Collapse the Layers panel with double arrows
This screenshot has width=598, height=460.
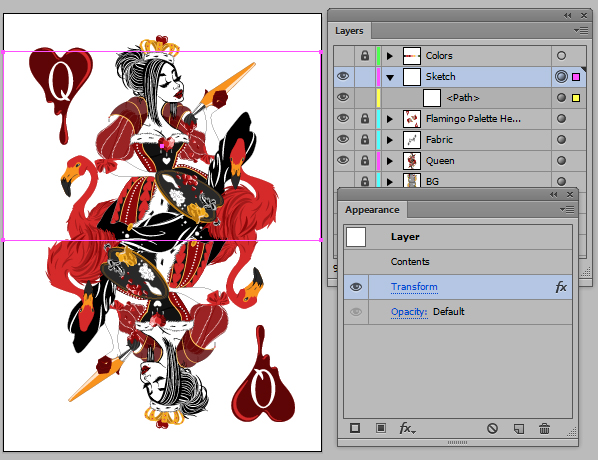pyautogui.click(x=567, y=16)
